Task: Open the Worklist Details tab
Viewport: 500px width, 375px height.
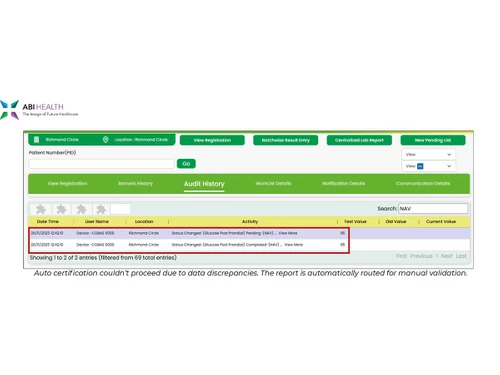Action: (273, 183)
